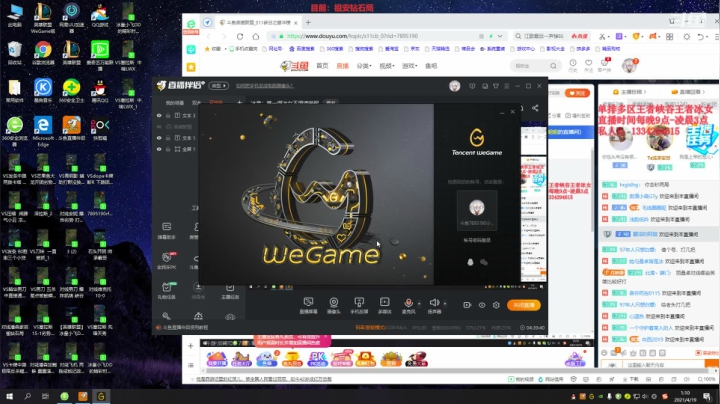Click the orange stop streaming button
The width and height of the screenshot is (720, 404).
(x=524, y=305)
